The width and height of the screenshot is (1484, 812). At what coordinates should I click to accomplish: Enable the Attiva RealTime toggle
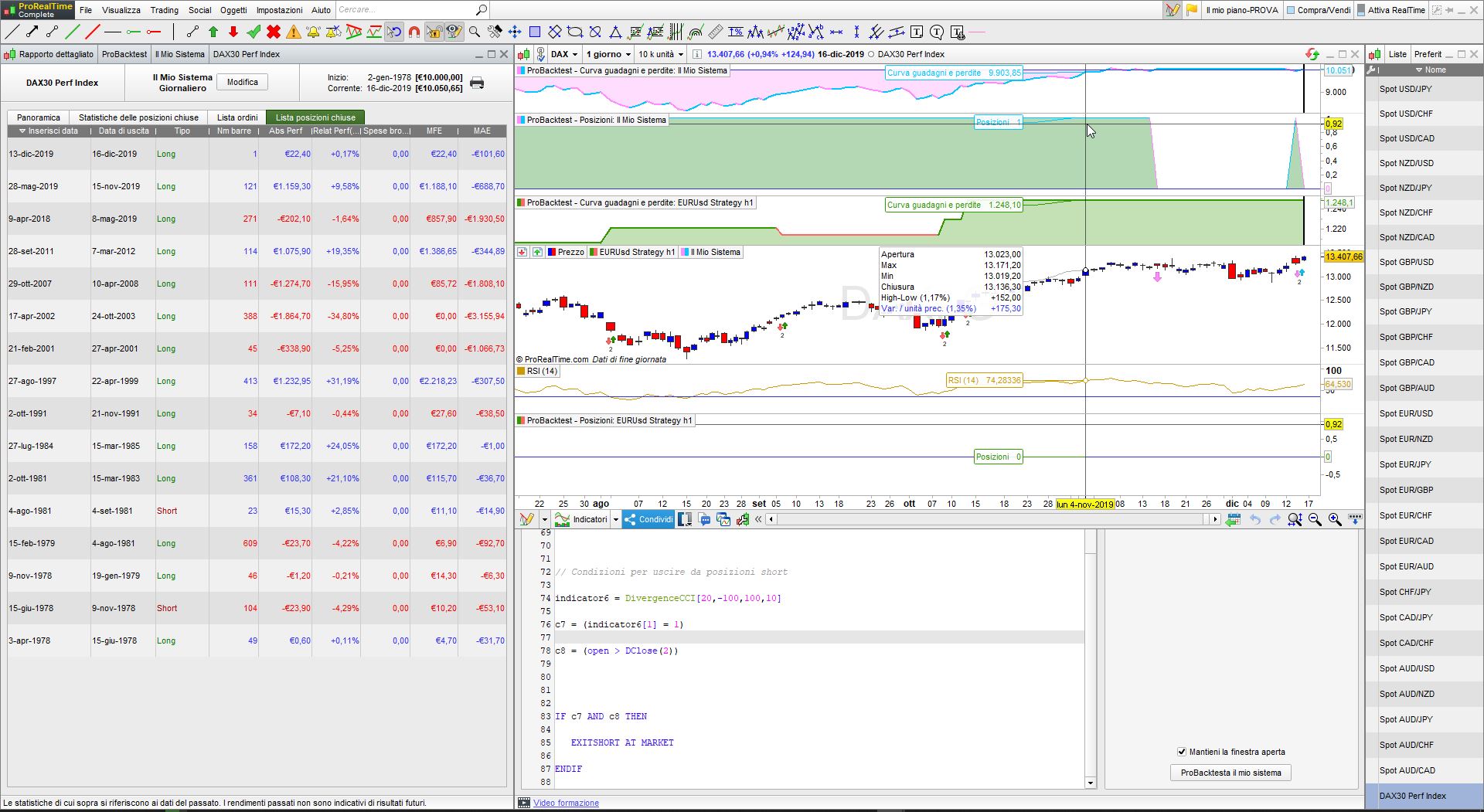coord(1360,10)
